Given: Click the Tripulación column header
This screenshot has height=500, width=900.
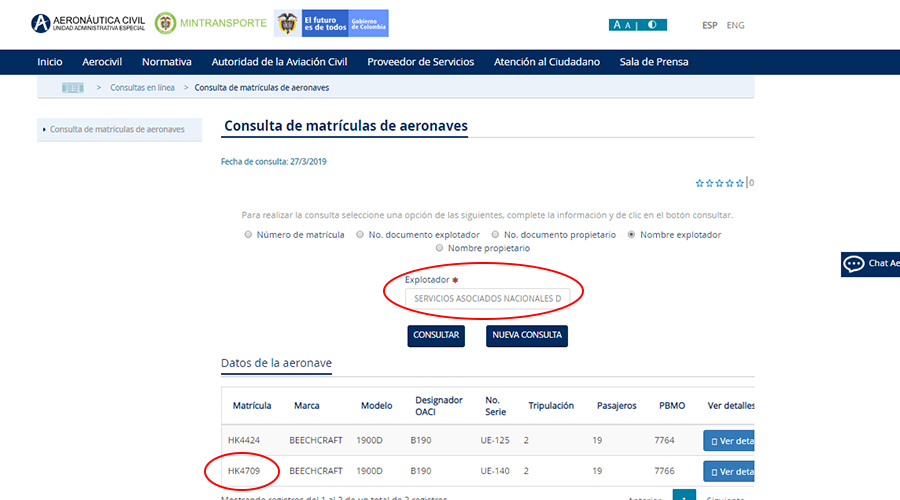Looking at the screenshot, I should 551,405.
